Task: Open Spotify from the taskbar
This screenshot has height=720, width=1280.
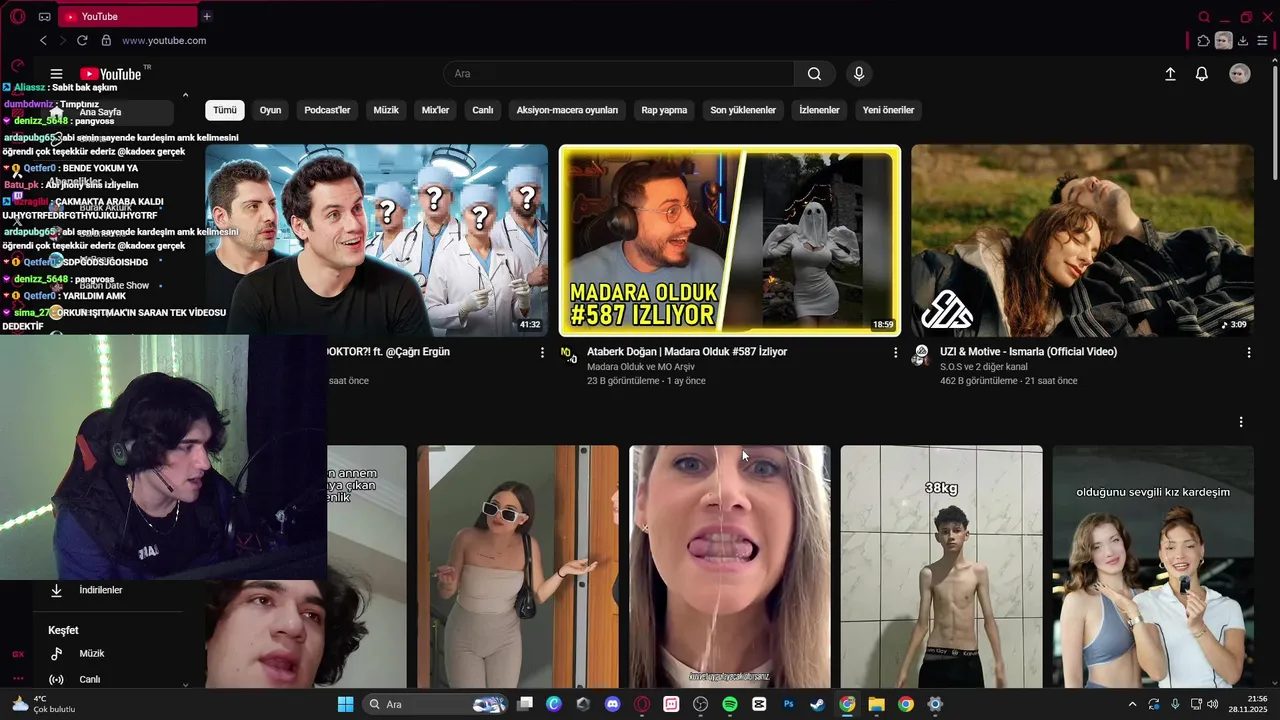Action: click(x=730, y=704)
